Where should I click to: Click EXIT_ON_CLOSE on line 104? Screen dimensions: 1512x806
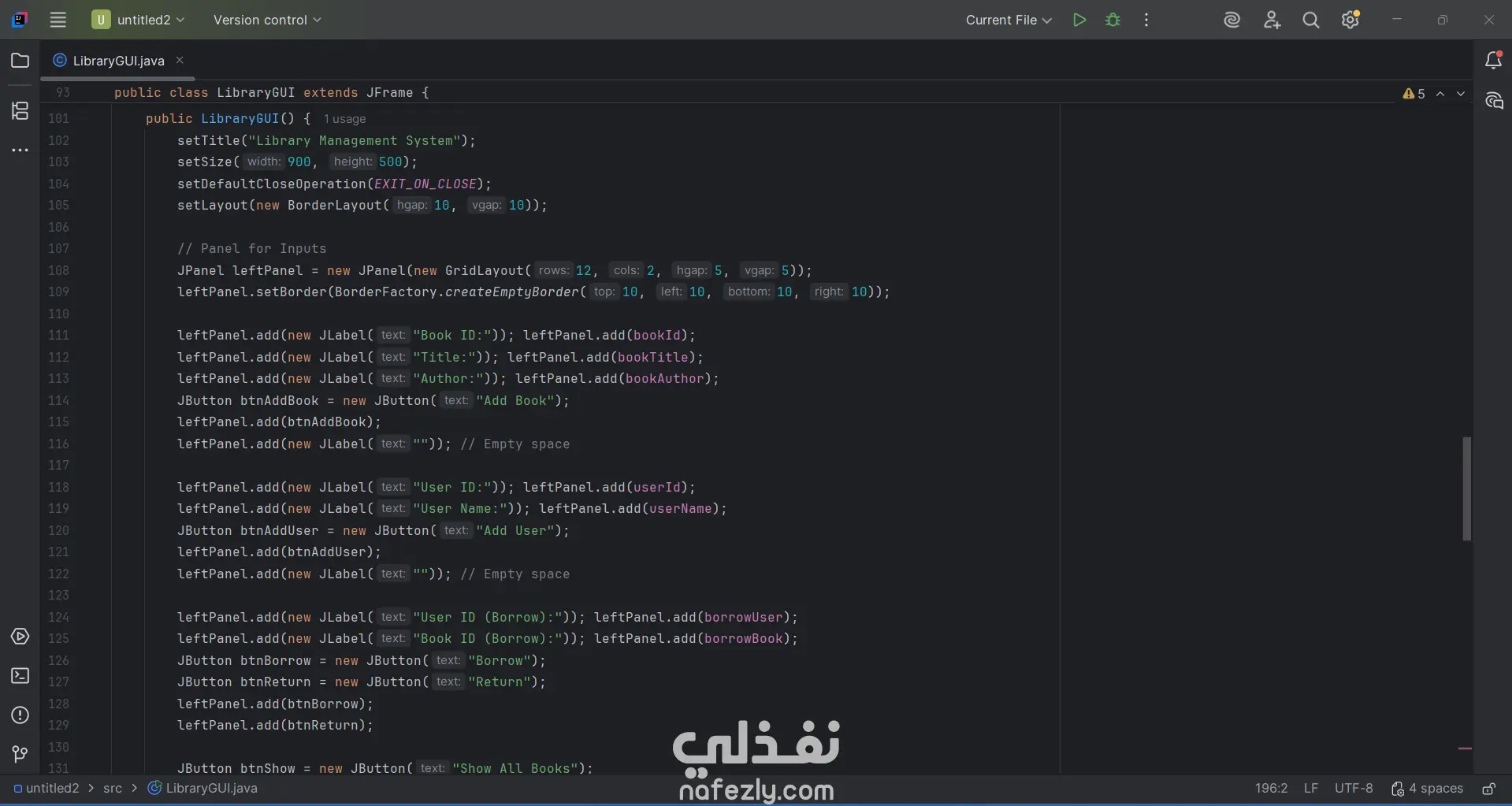pos(425,184)
